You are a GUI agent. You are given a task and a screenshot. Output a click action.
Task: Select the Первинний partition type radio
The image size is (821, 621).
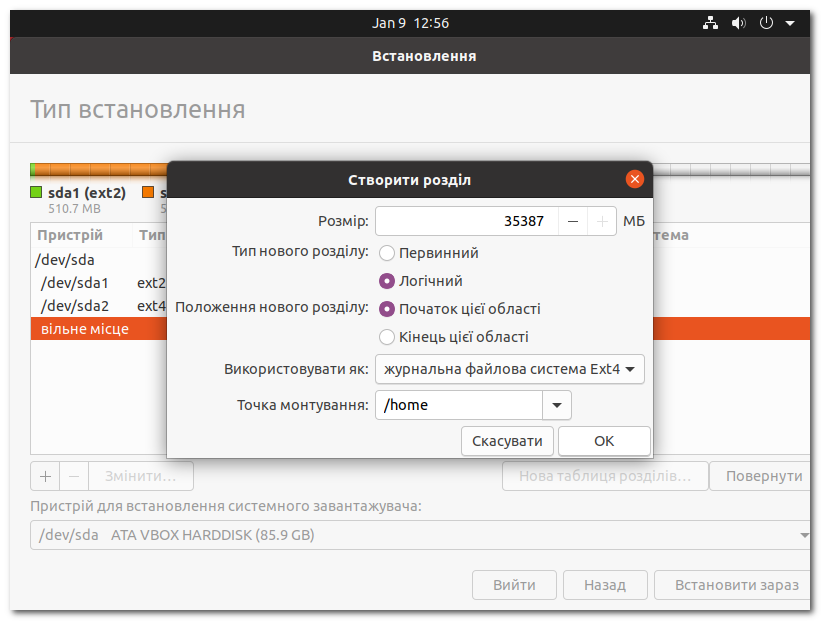(x=387, y=253)
